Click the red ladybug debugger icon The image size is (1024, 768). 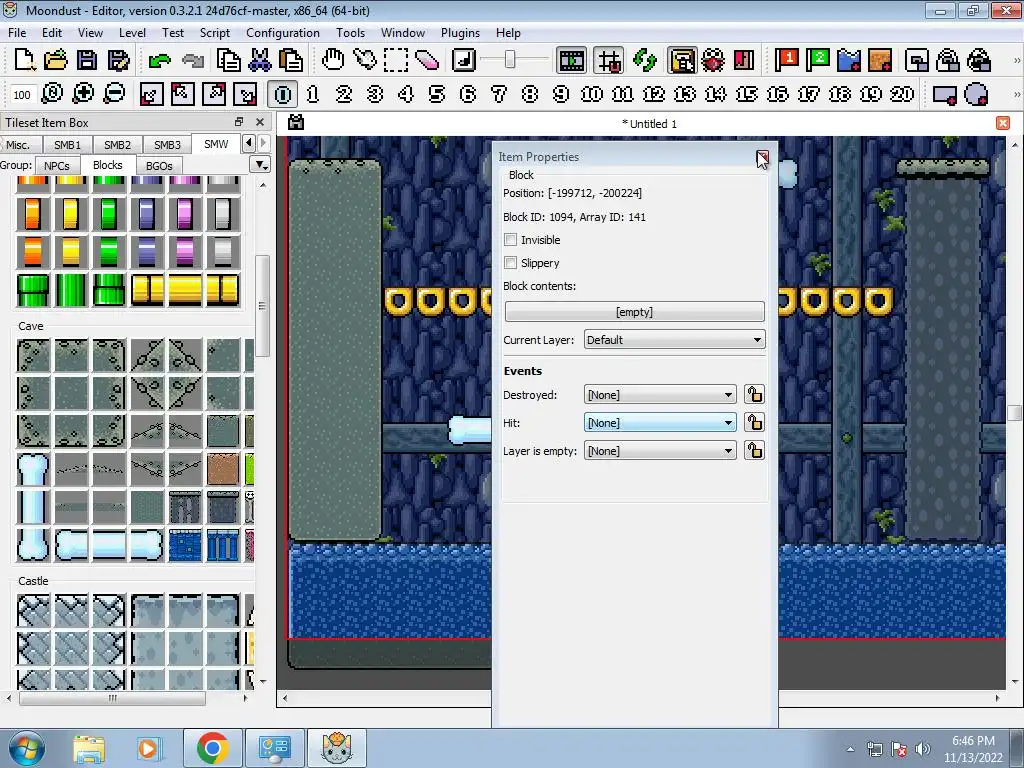pyautogui.click(x=713, y=60)
